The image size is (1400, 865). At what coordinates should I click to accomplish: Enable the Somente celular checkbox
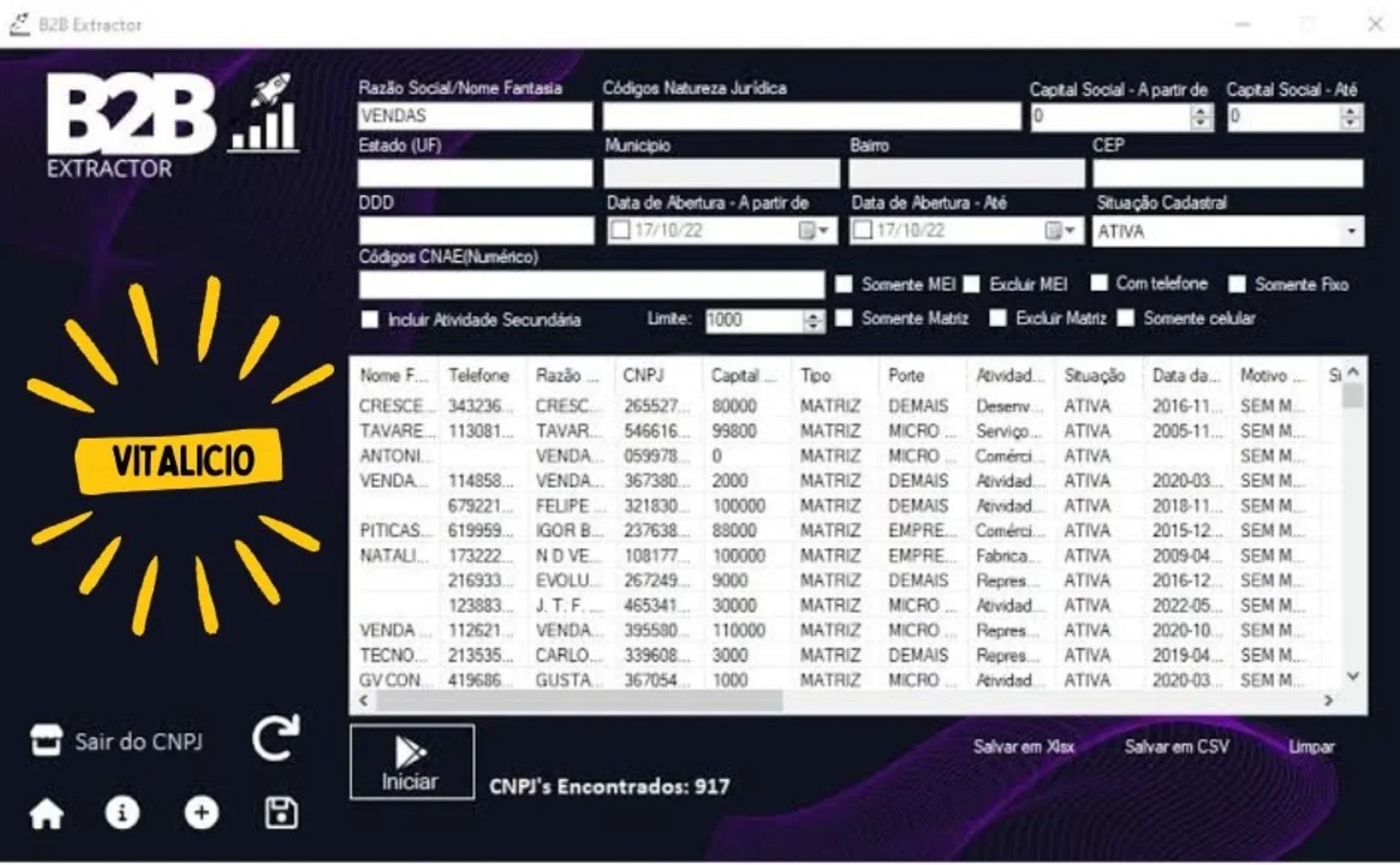[x=1126, y=319]
